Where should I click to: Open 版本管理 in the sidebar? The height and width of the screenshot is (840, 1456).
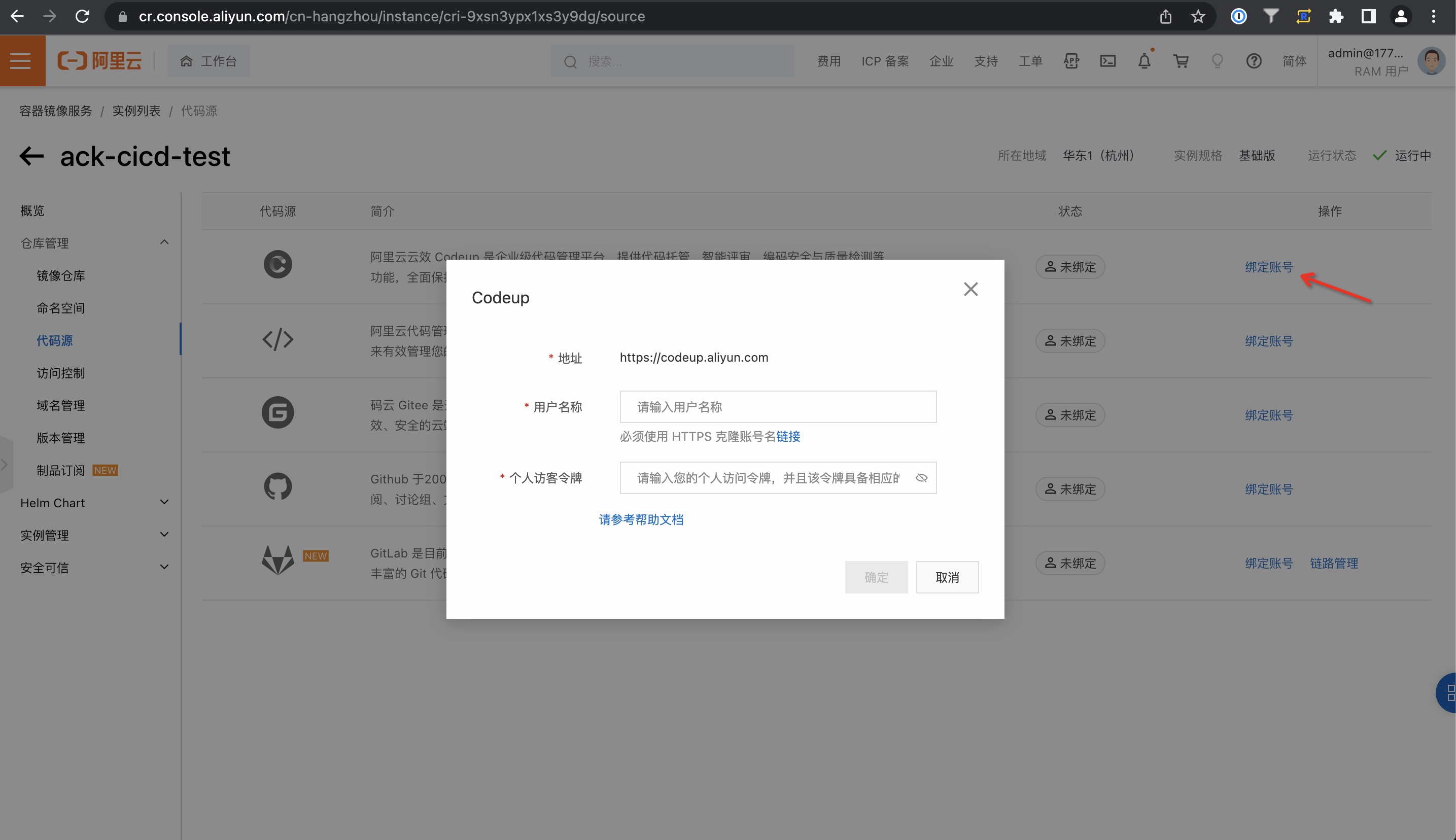60,438
